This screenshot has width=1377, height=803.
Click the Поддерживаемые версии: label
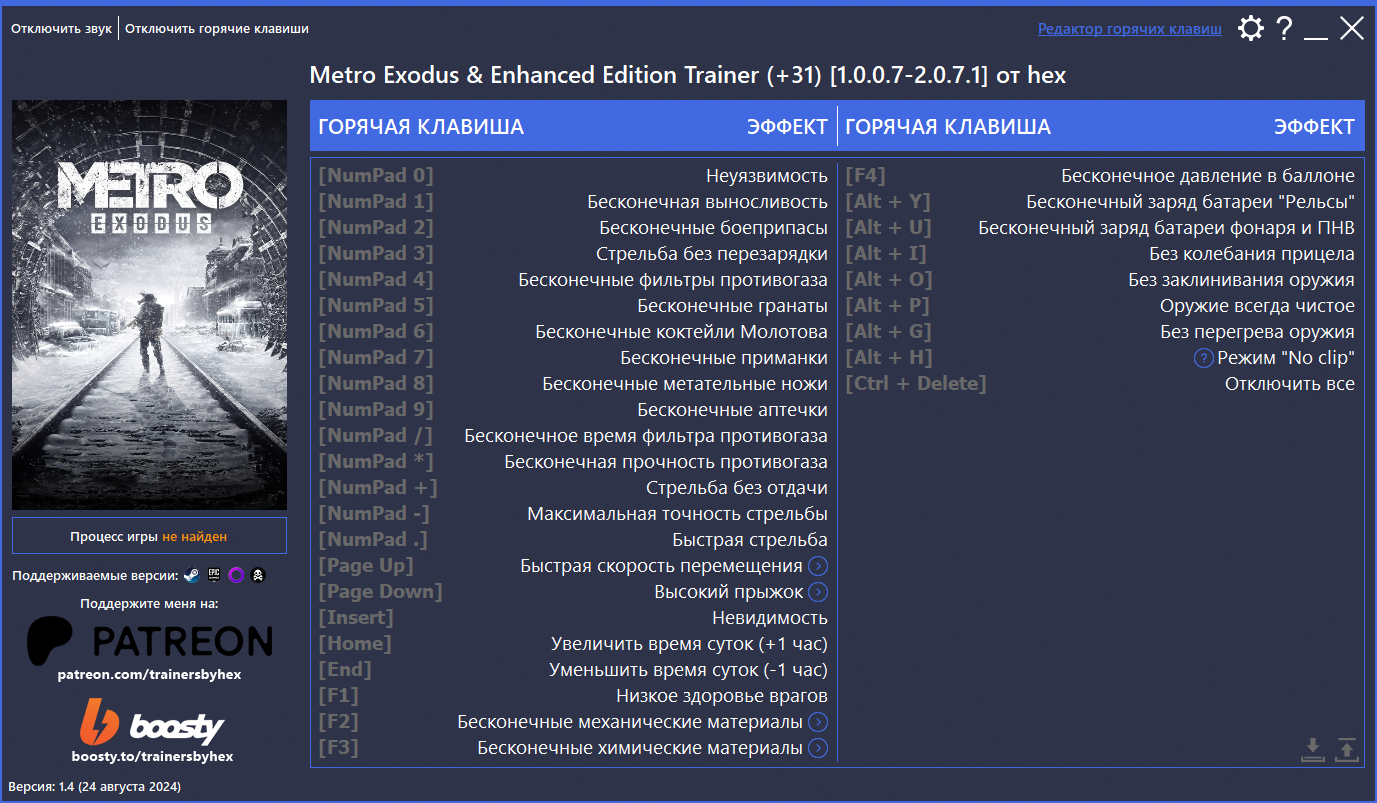95,575
